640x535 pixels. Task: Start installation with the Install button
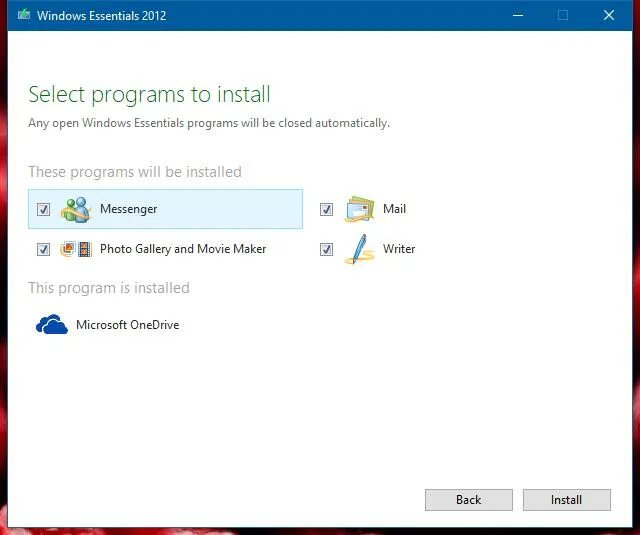click(567, 500)
